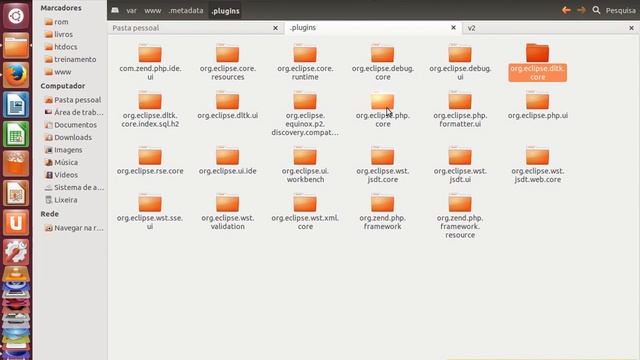Open the org.eclipse.core.runtime folder
This screenshot has width=640, height=360.
(305, 61)
